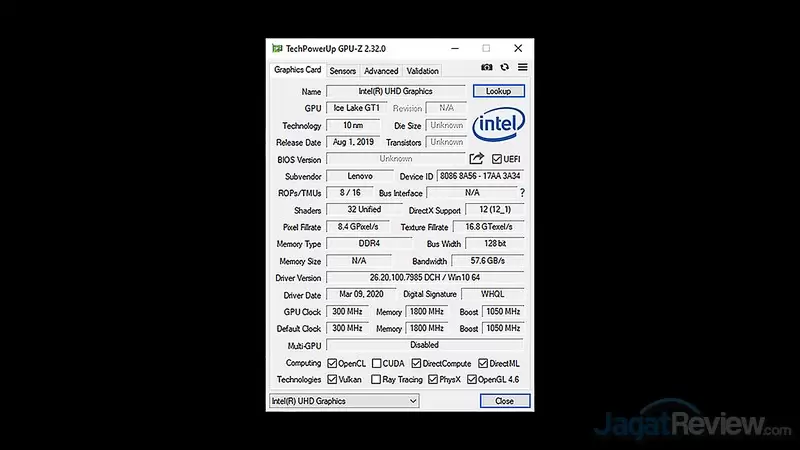The width and height of the screenshot is (800, 450).
Task: Click the Close button at bottom
Action: coord(504,401)
